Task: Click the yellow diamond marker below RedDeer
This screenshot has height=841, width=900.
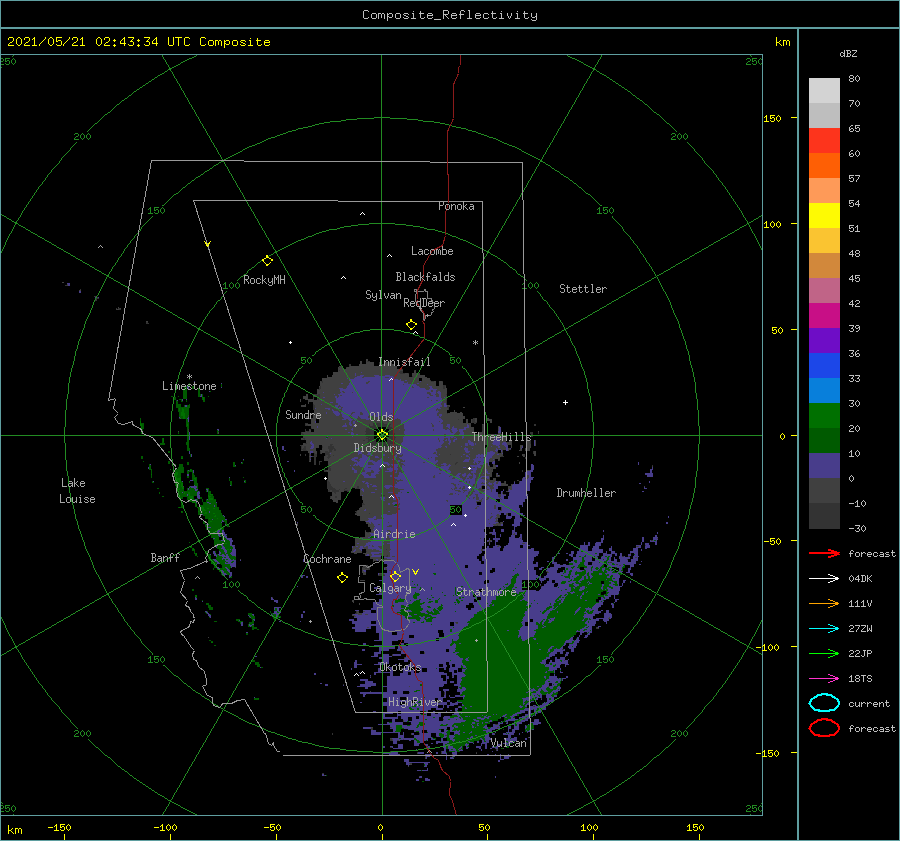Action: tap(411, 325)
